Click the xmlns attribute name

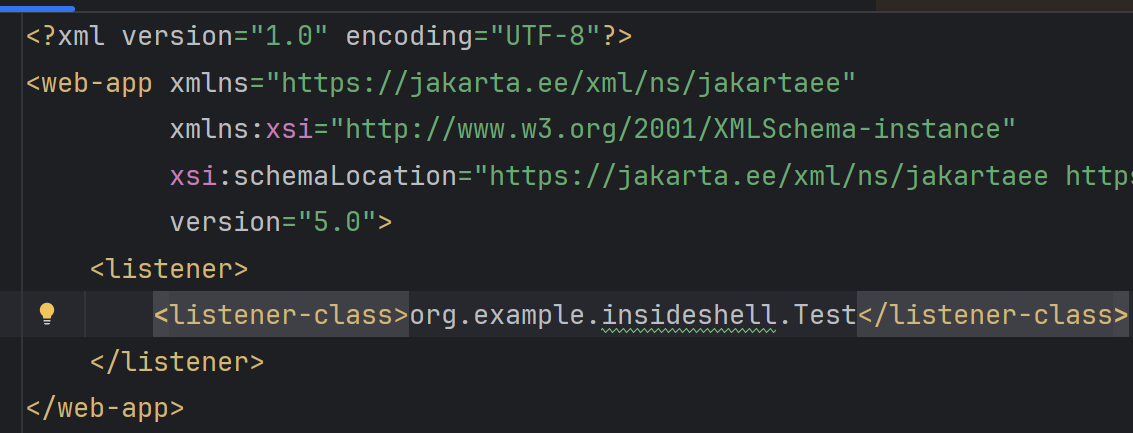click(x=209, y=83)
